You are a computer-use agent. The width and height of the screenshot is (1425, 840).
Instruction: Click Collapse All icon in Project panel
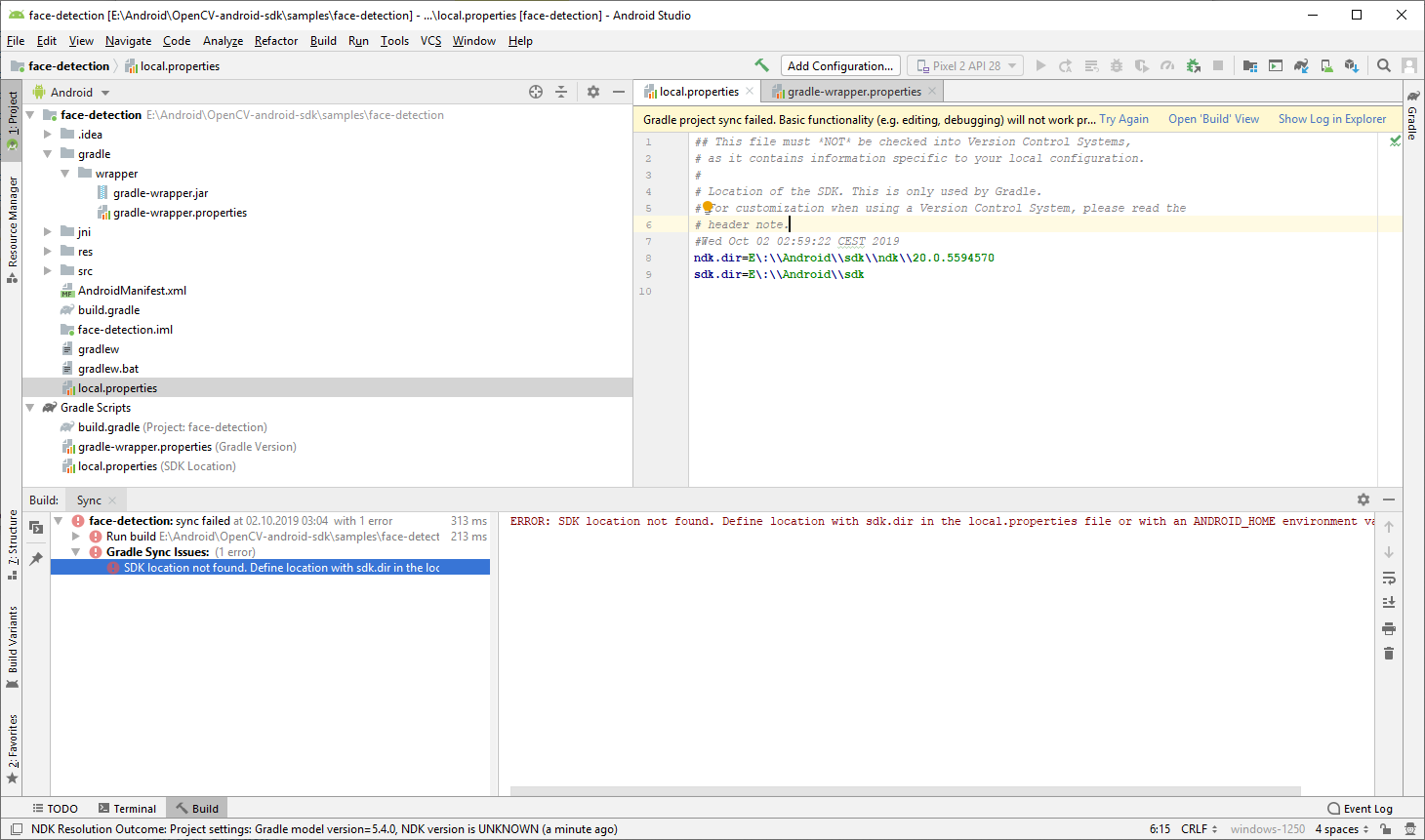[x=561, y=92]
